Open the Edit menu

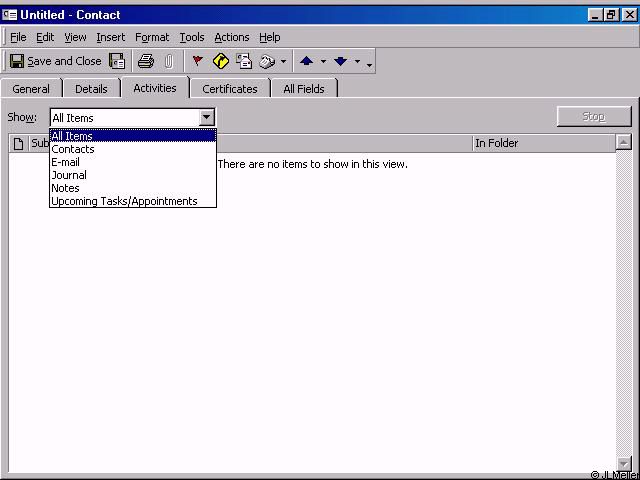(x=45, y=37)
